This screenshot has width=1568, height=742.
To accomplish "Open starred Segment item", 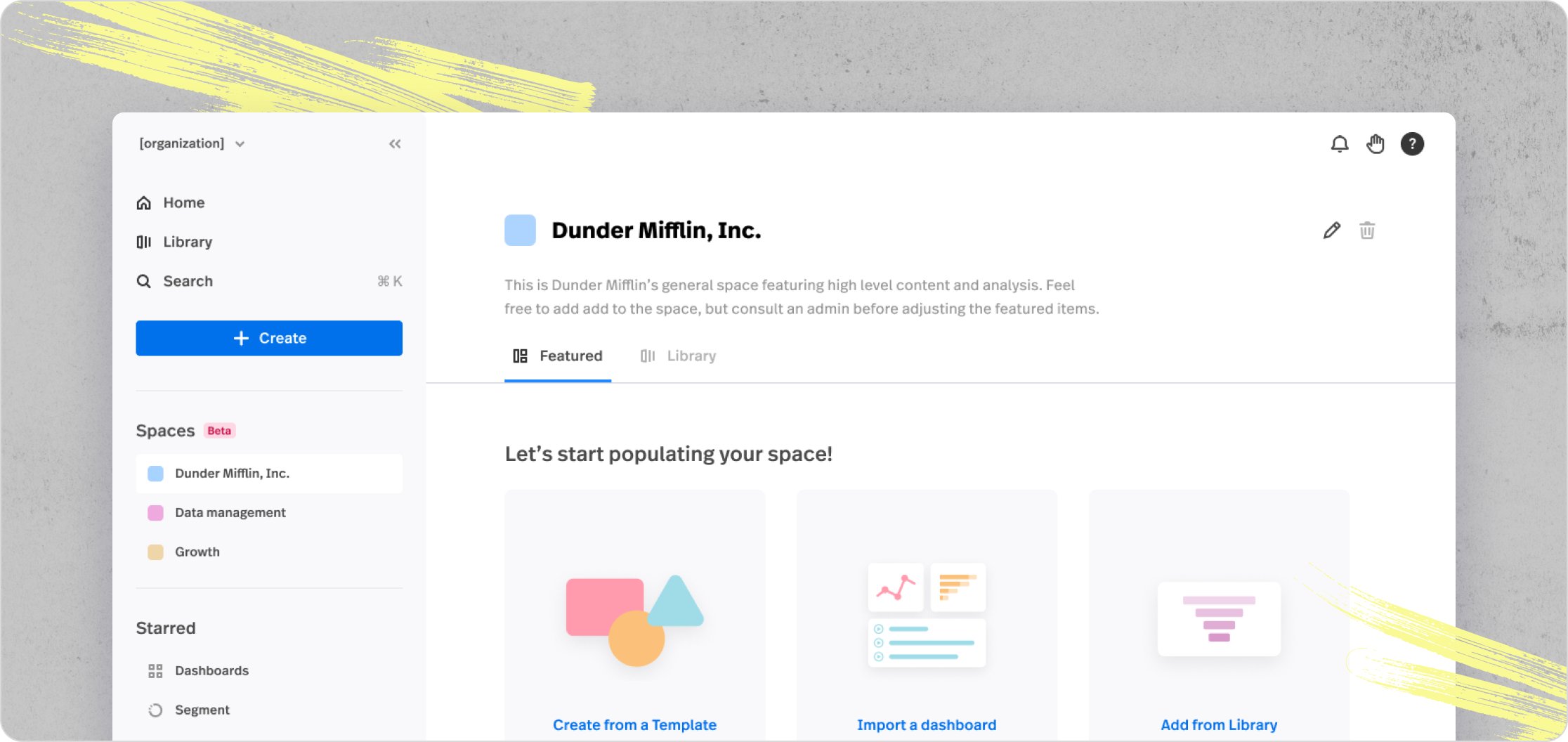I will pos(269,710).
